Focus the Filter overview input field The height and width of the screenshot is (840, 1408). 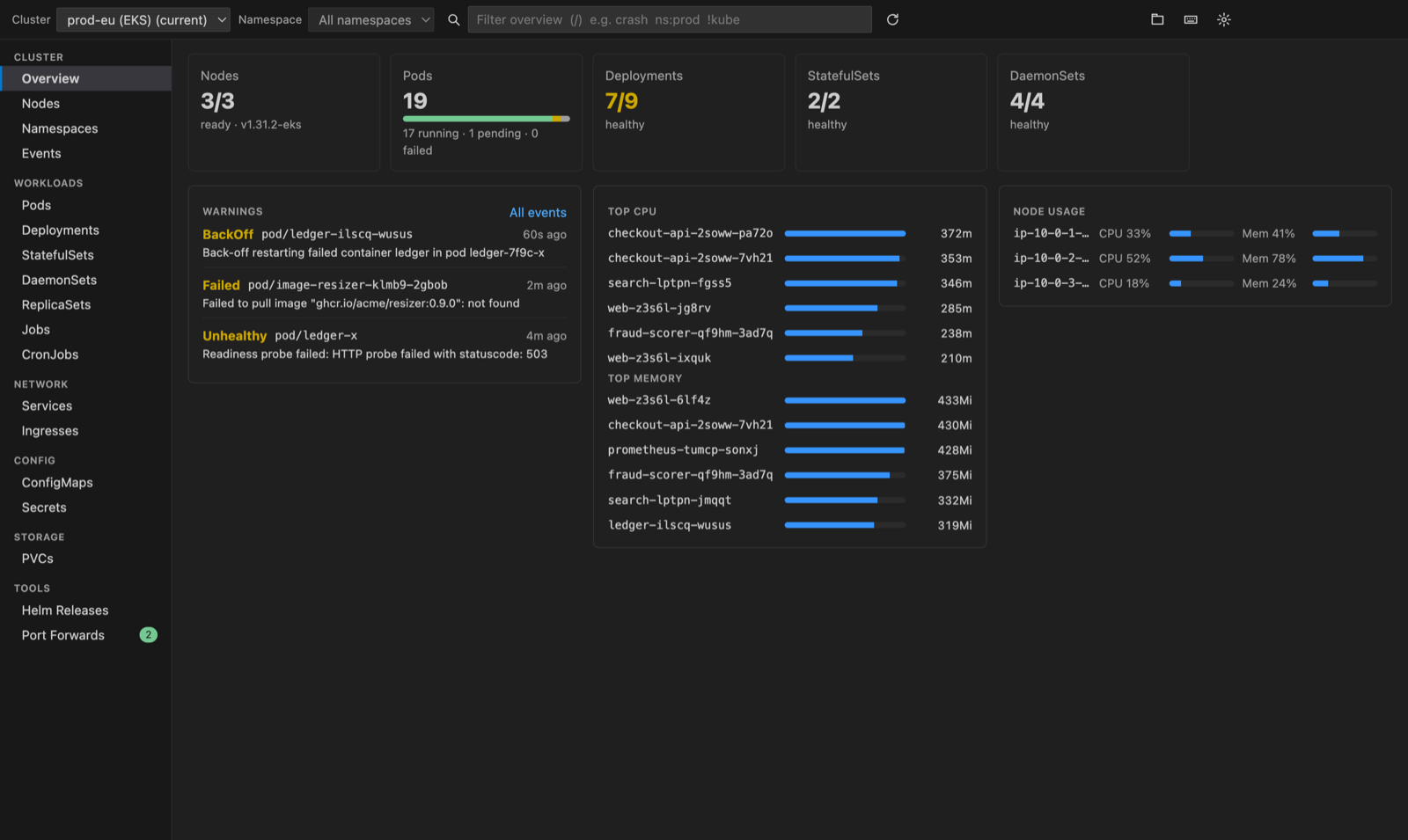point(670,19)
